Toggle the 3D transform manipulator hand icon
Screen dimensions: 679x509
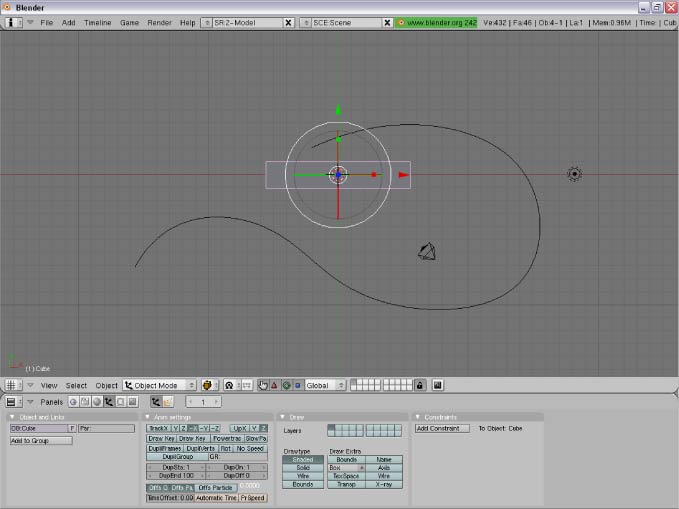(263, 385)
